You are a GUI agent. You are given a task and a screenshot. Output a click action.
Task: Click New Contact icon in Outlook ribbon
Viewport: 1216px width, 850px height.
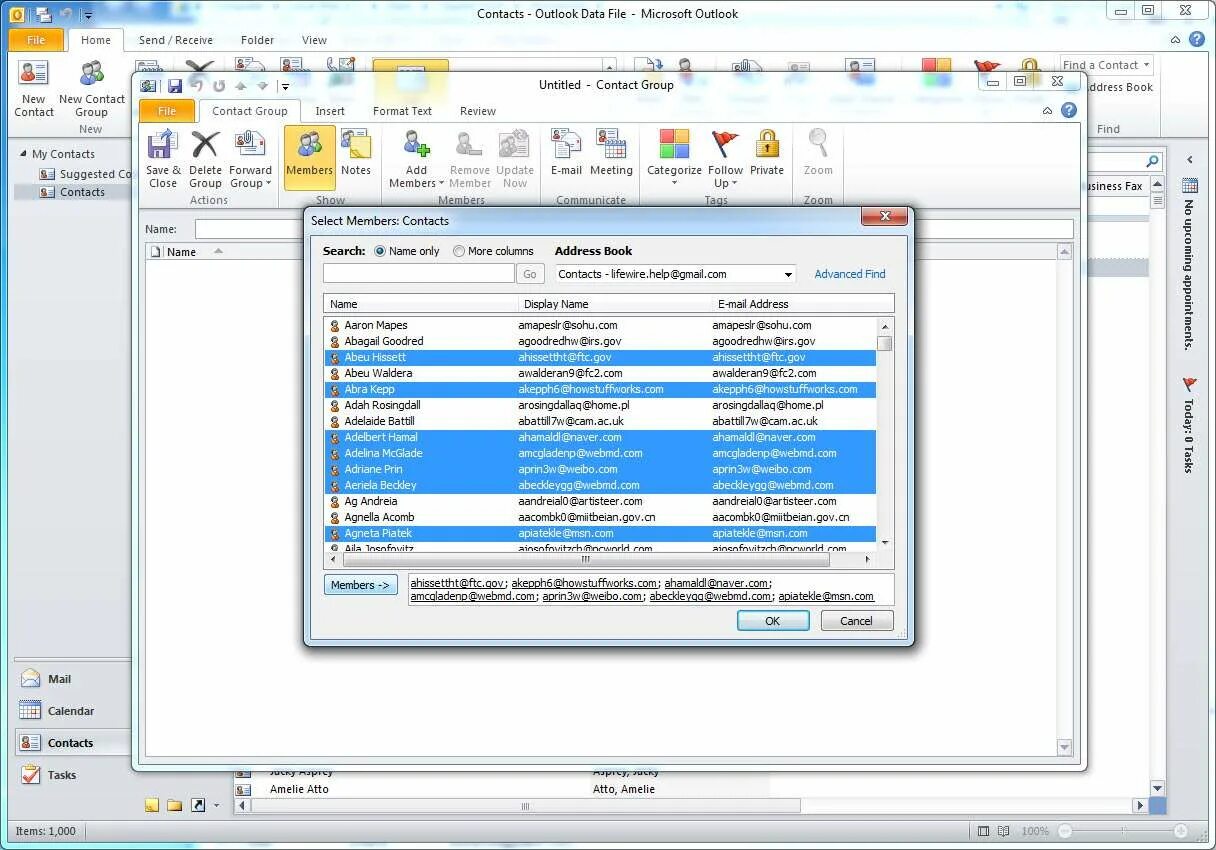[x=33, y=74]
